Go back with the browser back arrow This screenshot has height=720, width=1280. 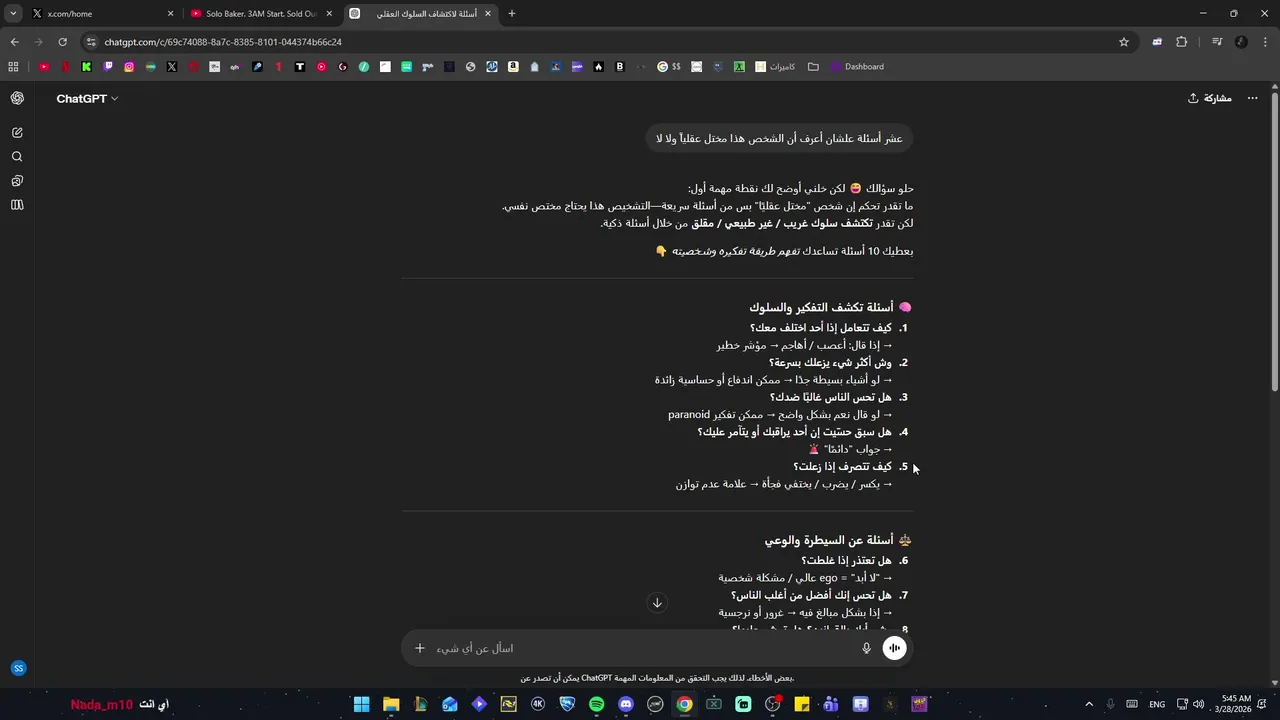click(14, 42)
